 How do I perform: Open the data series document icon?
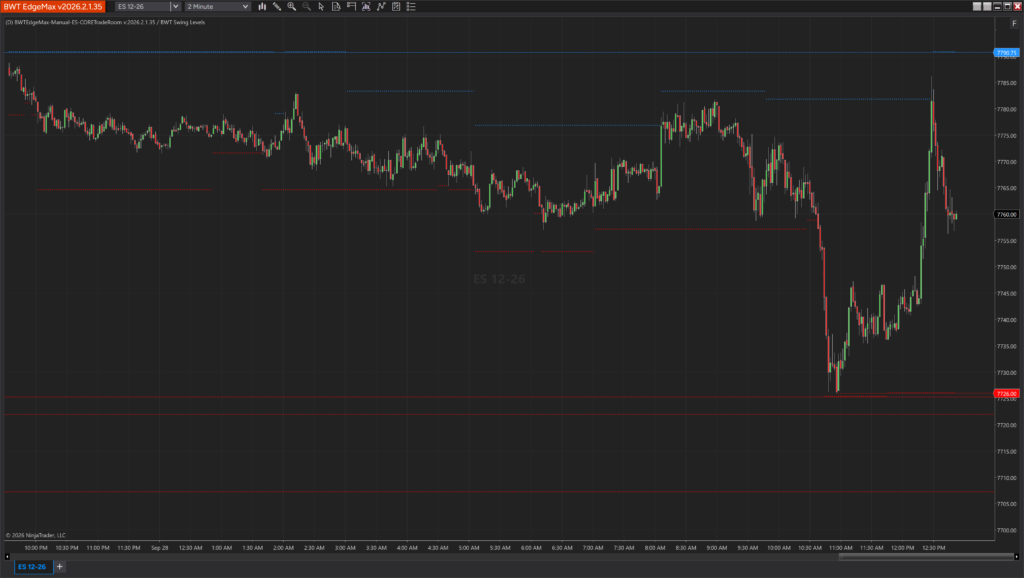tap(336, 7)
